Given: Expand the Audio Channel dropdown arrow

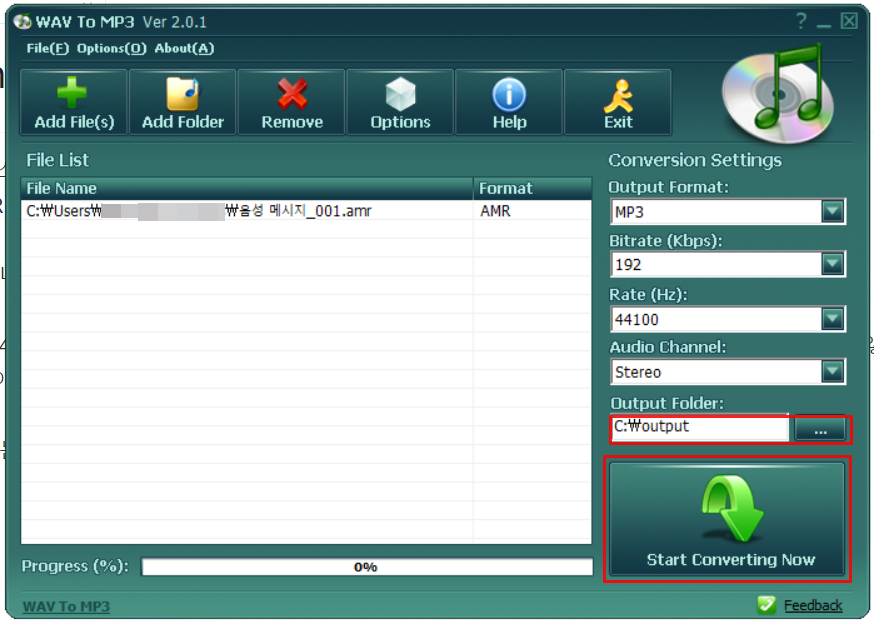Looking at the screenshot, I should tap(832, 371).
